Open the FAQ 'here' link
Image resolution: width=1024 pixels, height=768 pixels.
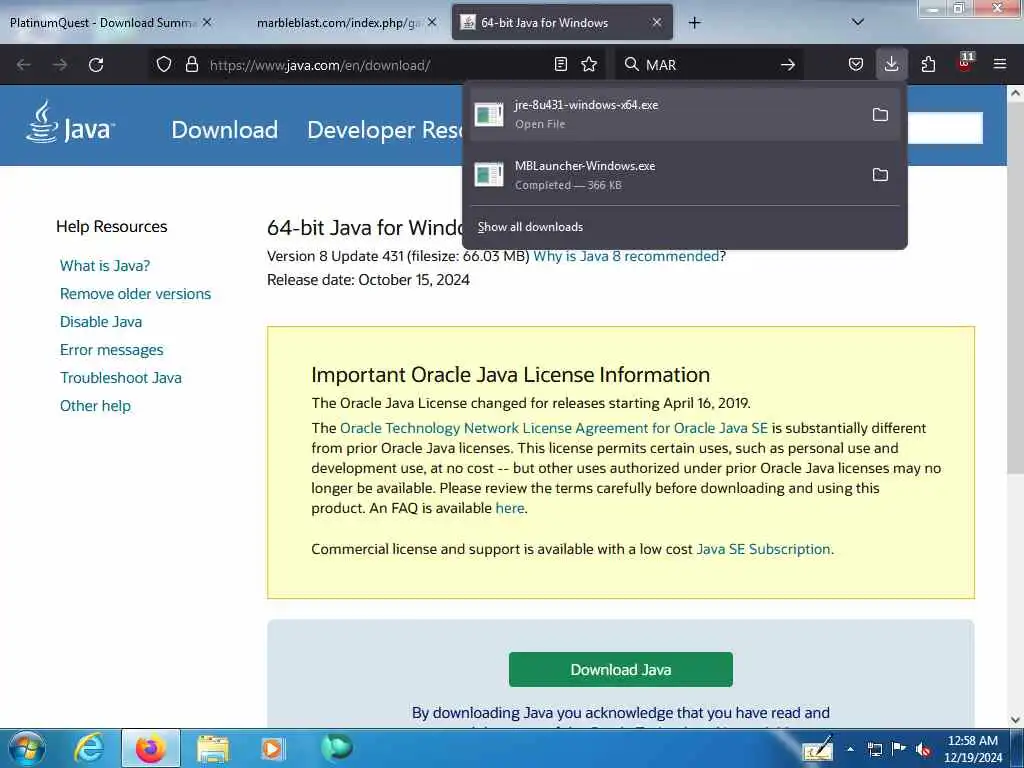pyautogui.click(x=509, y=508)
